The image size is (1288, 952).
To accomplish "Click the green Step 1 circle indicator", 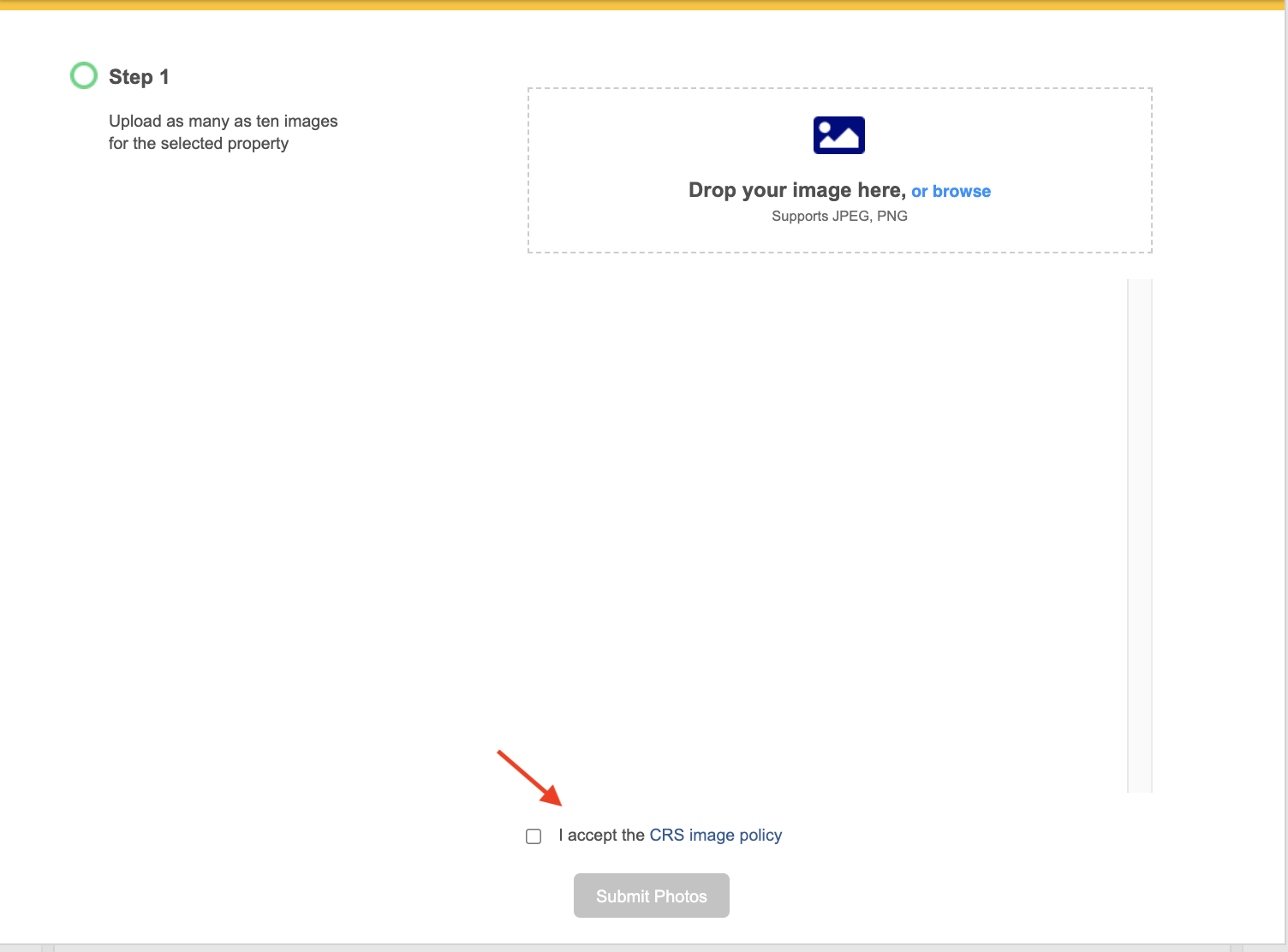I will (x=84, y=75).
